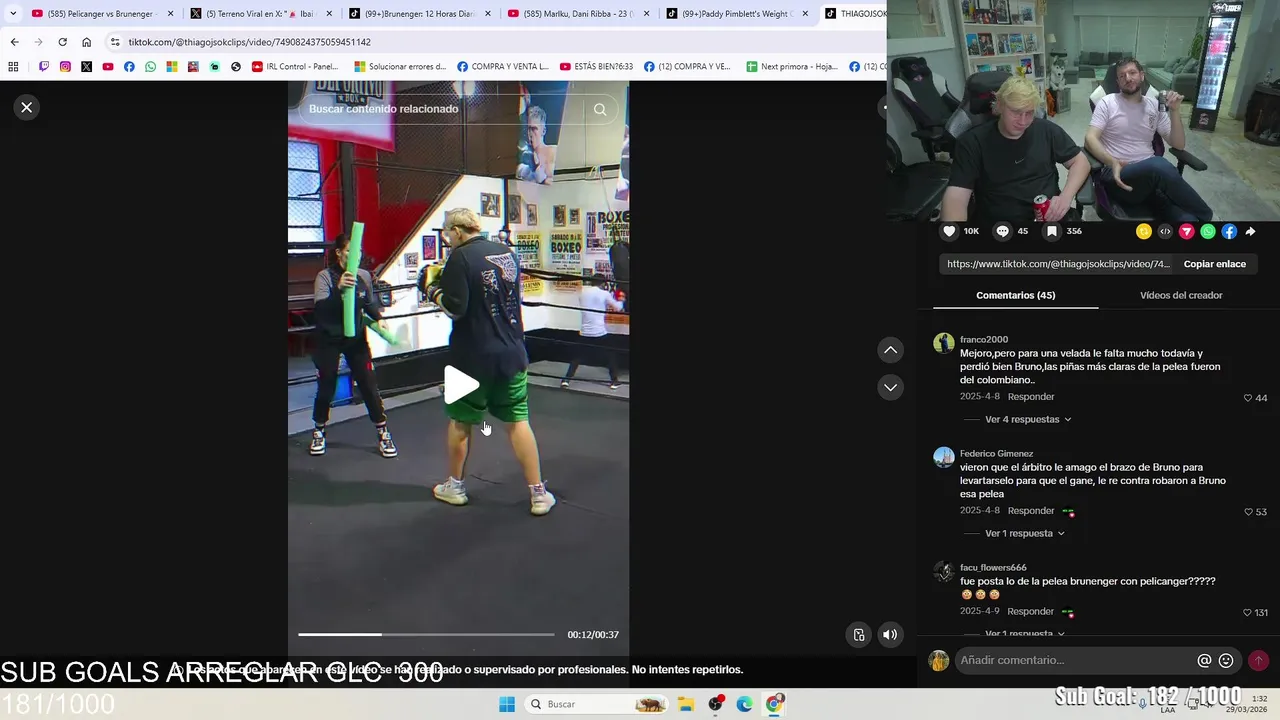Open the apps grid in bookmarks bar
The image size is (1280, 720).
pyautogui.click(x=13, y=67)
